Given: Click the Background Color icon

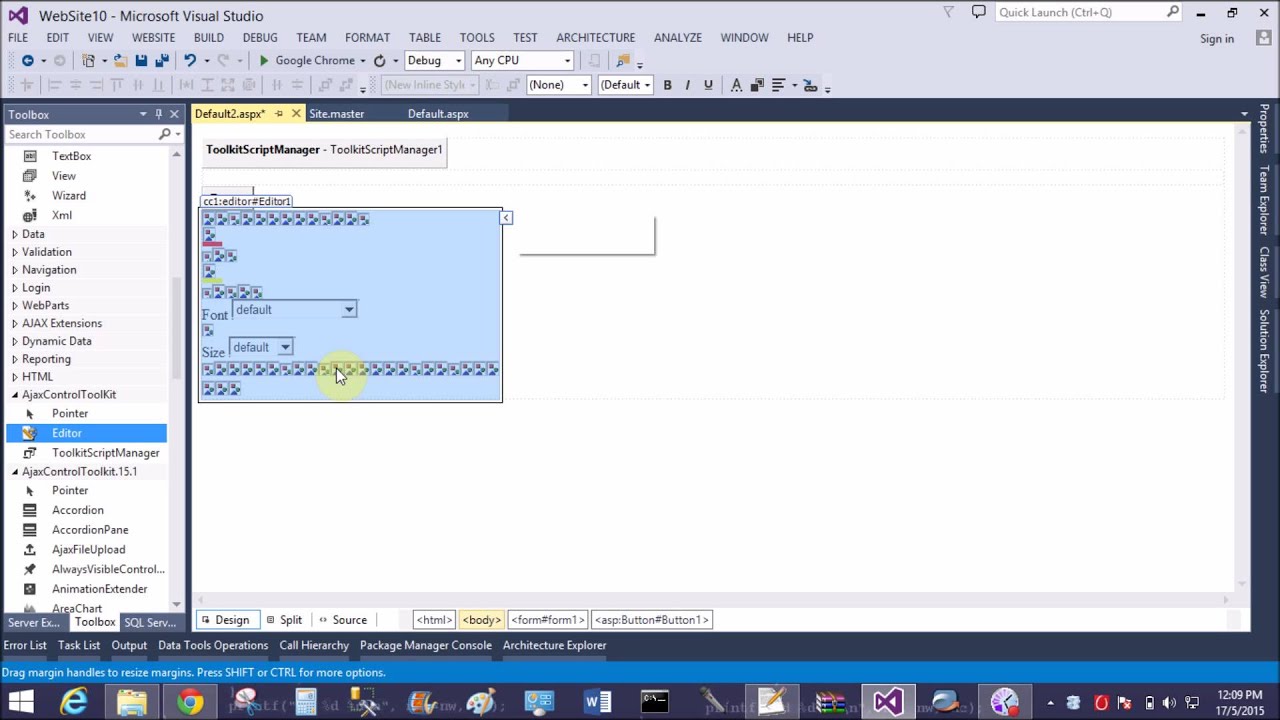Looking at the screenshot, I should click(757, 85).
